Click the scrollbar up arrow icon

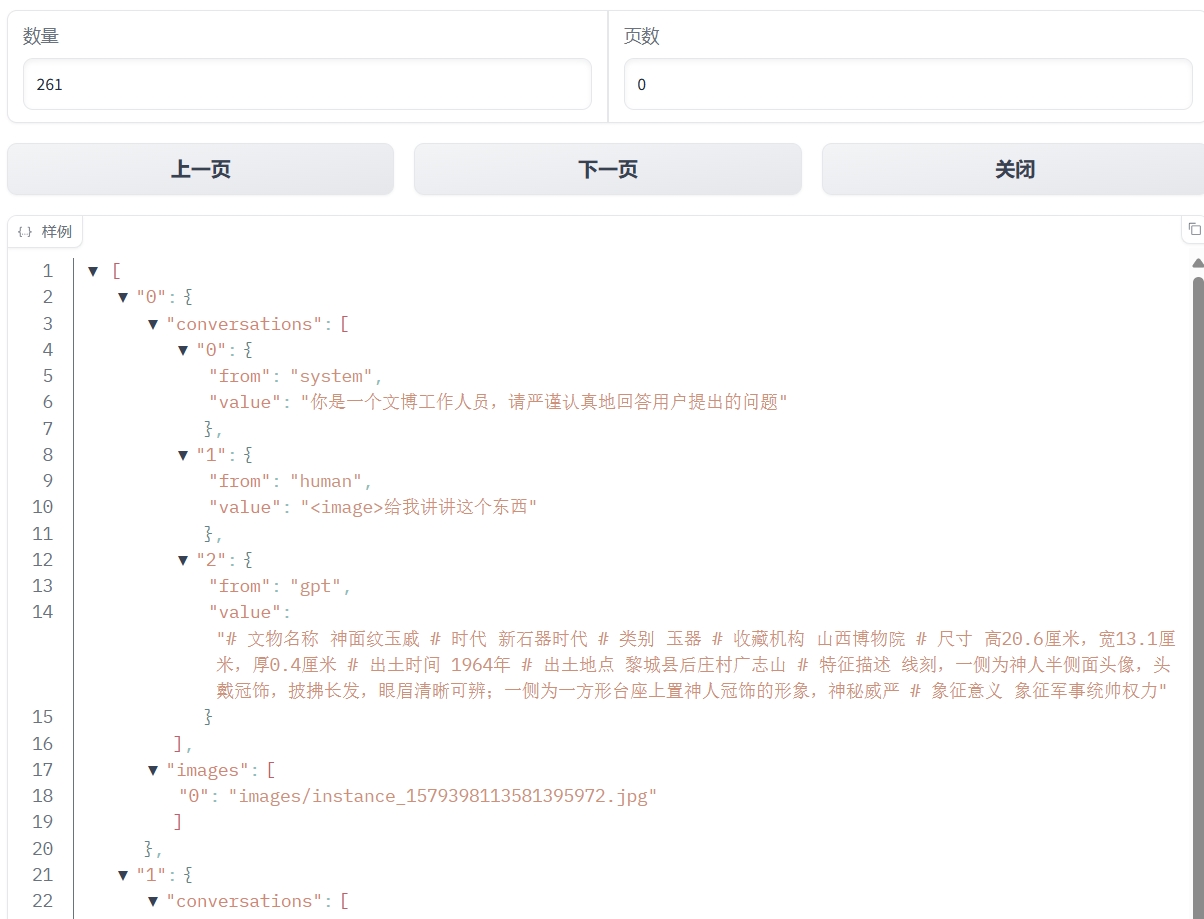(1197, 264)
